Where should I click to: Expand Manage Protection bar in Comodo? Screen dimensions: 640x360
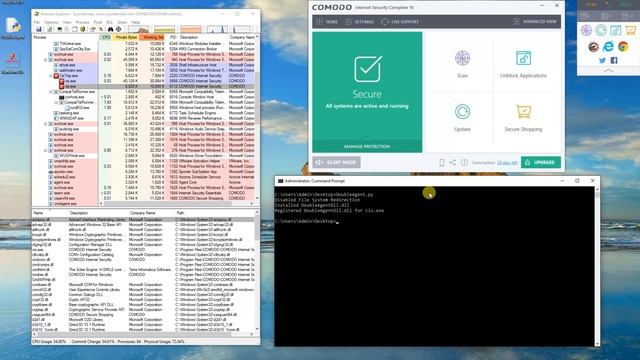tap(367, 146)
